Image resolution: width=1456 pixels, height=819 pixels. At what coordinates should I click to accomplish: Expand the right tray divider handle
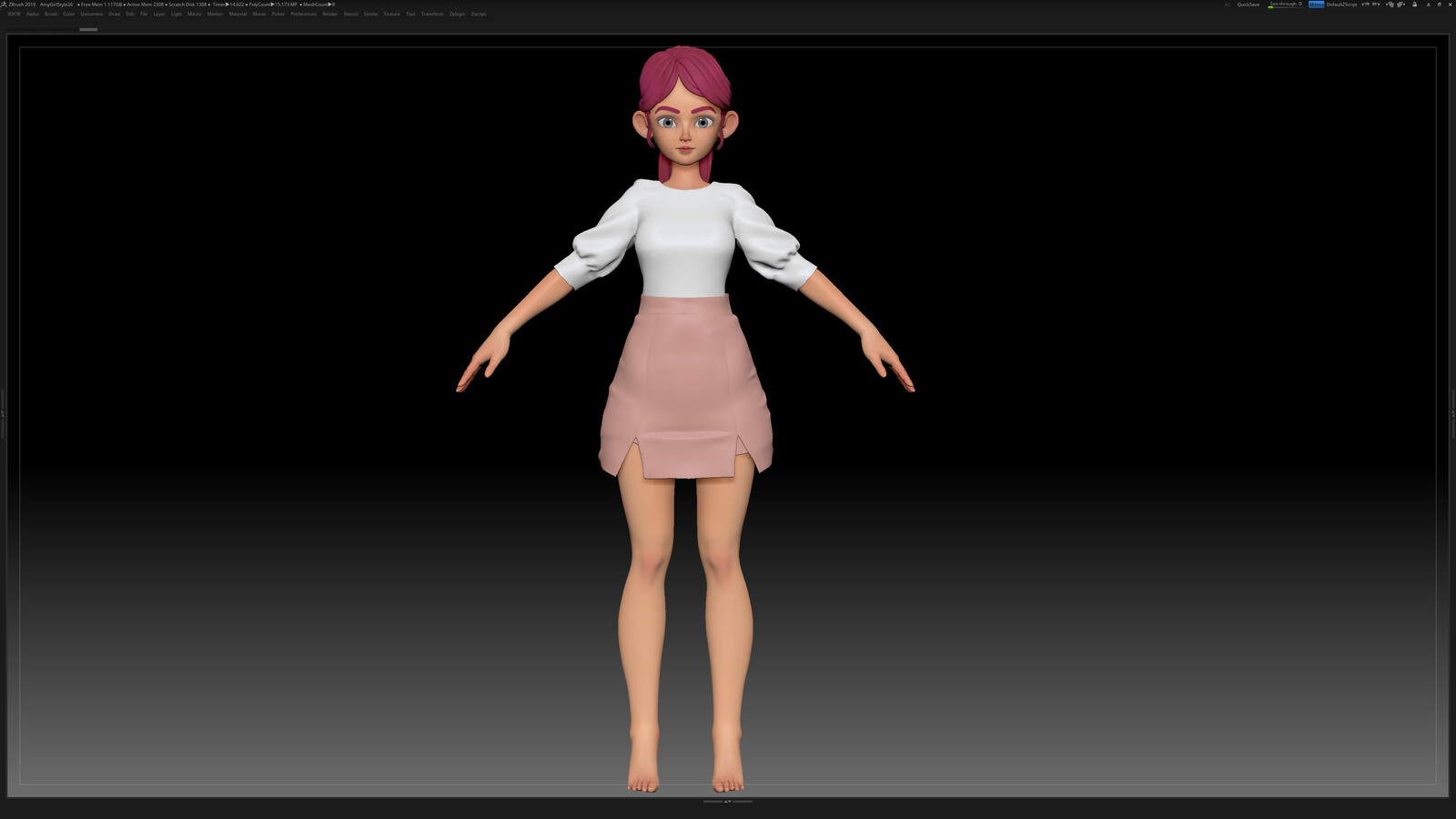click(1453, 413)
